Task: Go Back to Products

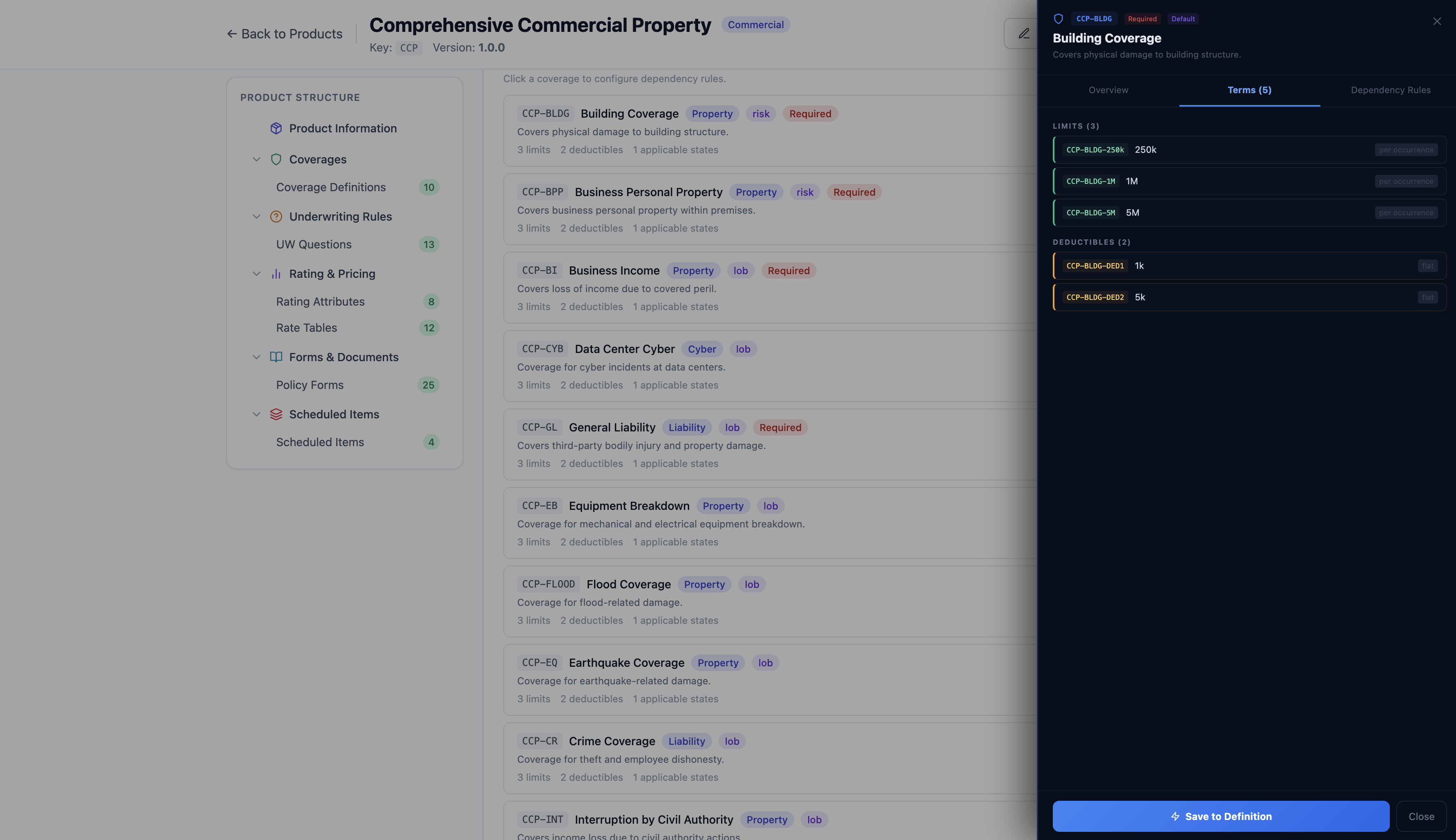Action: click(x=284, y=34)
